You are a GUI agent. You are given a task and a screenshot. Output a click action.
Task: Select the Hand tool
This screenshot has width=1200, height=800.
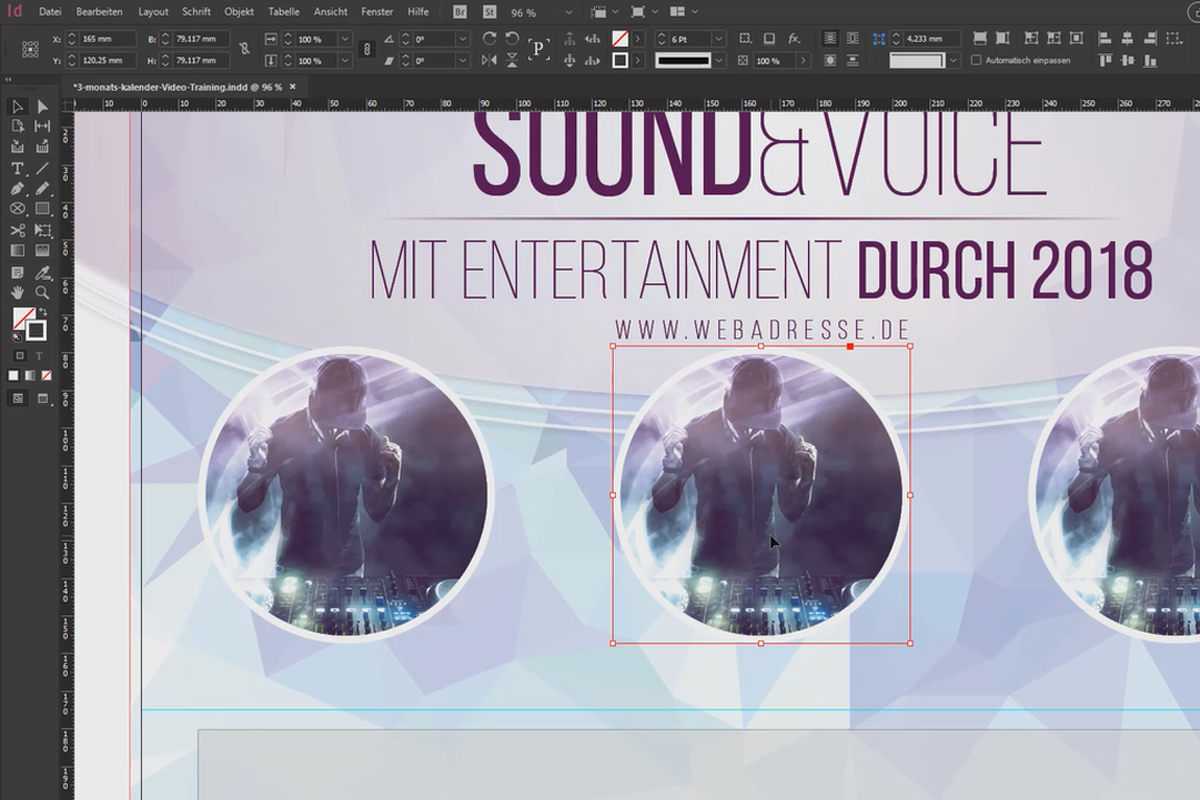18,292
